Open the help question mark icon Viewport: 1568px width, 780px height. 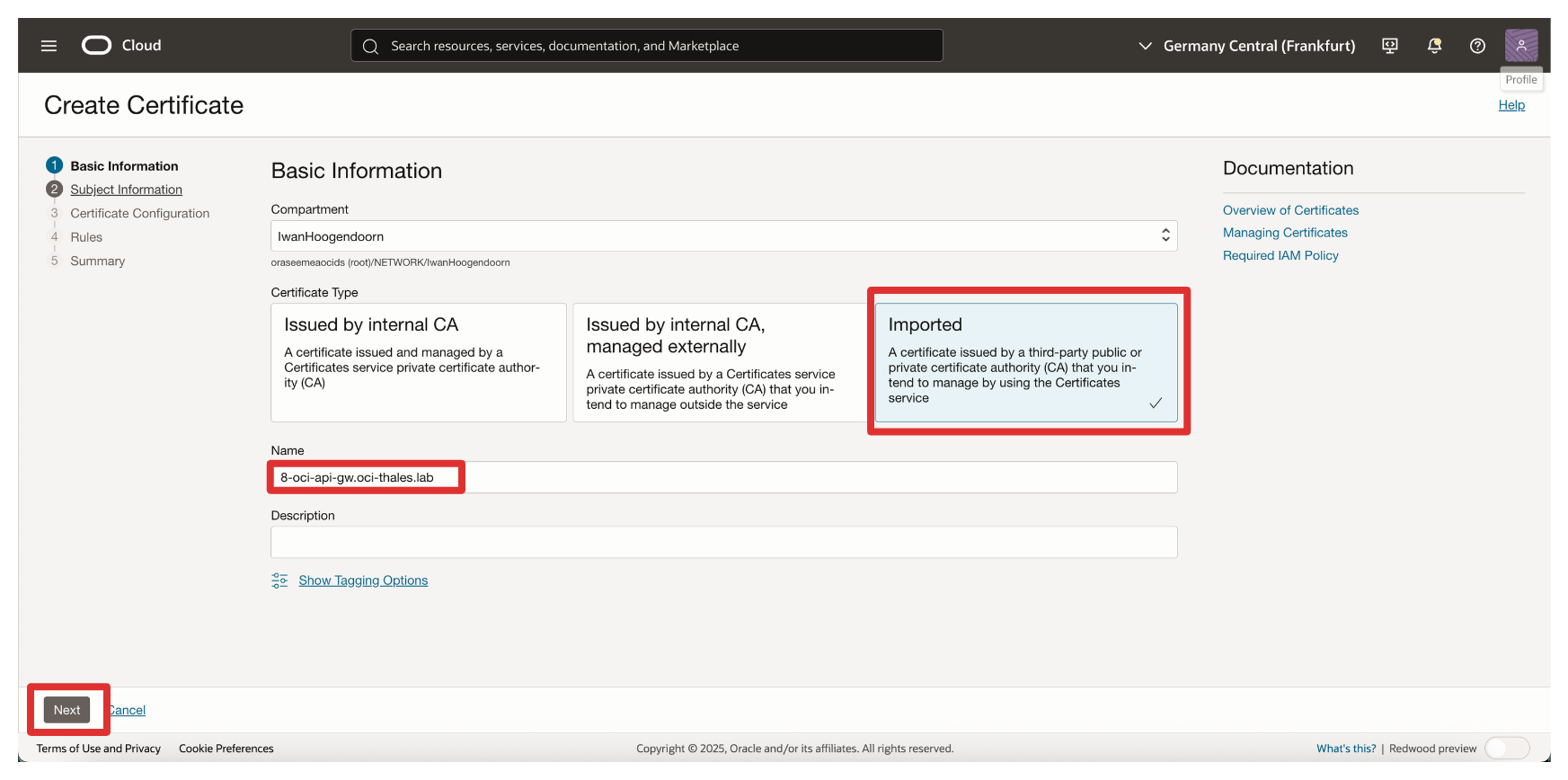1477,46
